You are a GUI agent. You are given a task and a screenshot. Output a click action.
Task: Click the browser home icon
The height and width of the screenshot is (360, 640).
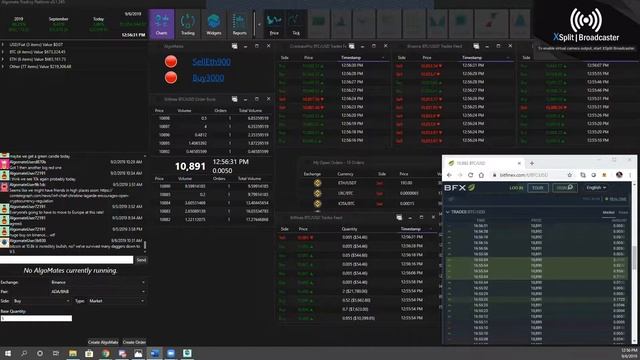pyautogui.click(x=481, y=175)
